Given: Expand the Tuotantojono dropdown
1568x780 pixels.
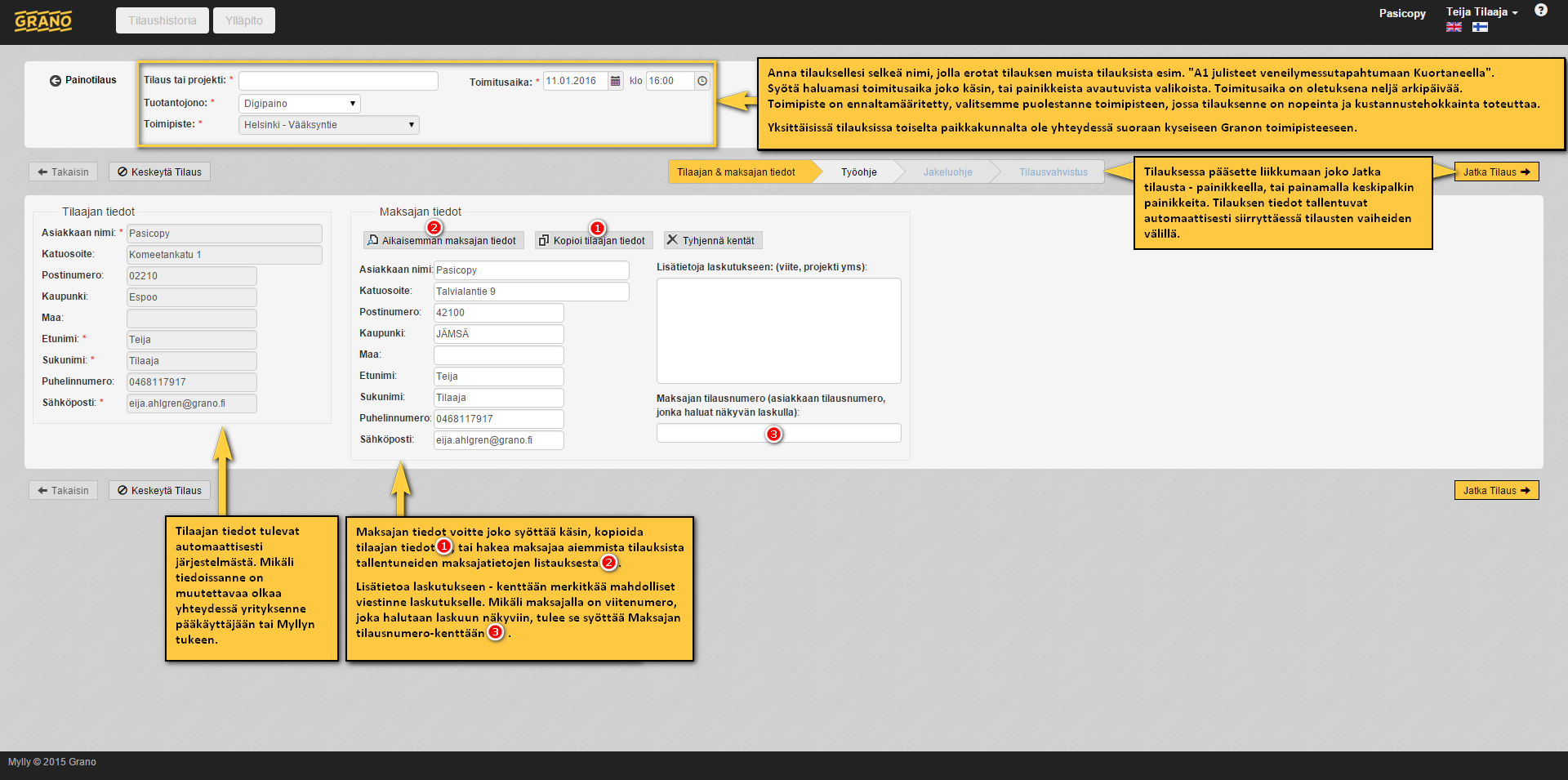Looking at the screenshot, I should (299, 104).
